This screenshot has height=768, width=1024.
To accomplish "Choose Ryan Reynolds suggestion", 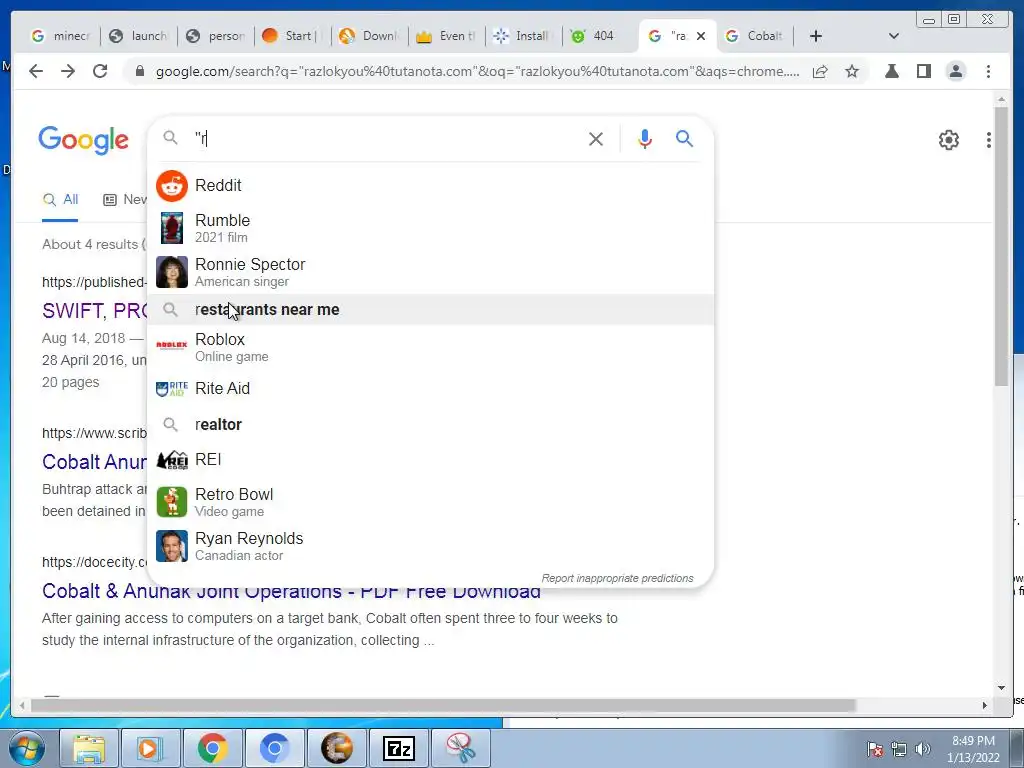I will tap(431, 546).
